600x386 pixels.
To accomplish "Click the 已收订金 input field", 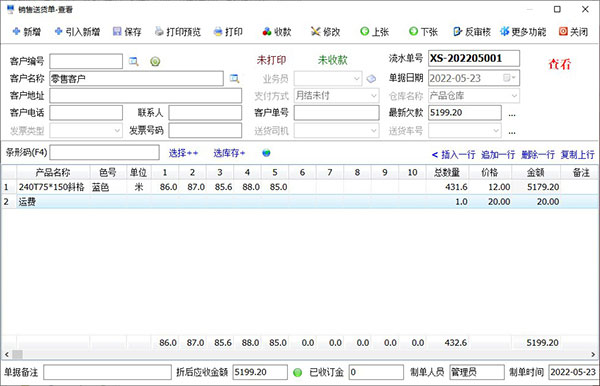I will pyautogui.click(x=376, y=372).
